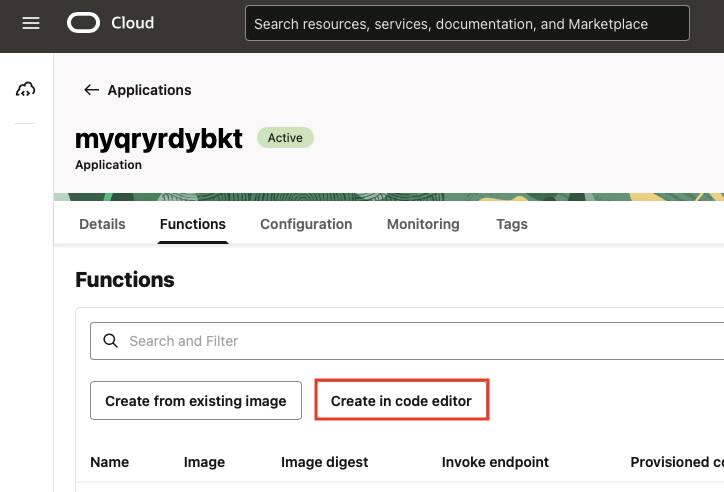Viewport: 724px width, 492px height.
Task: Click the Image digest column header
Action: pos(325,462)
